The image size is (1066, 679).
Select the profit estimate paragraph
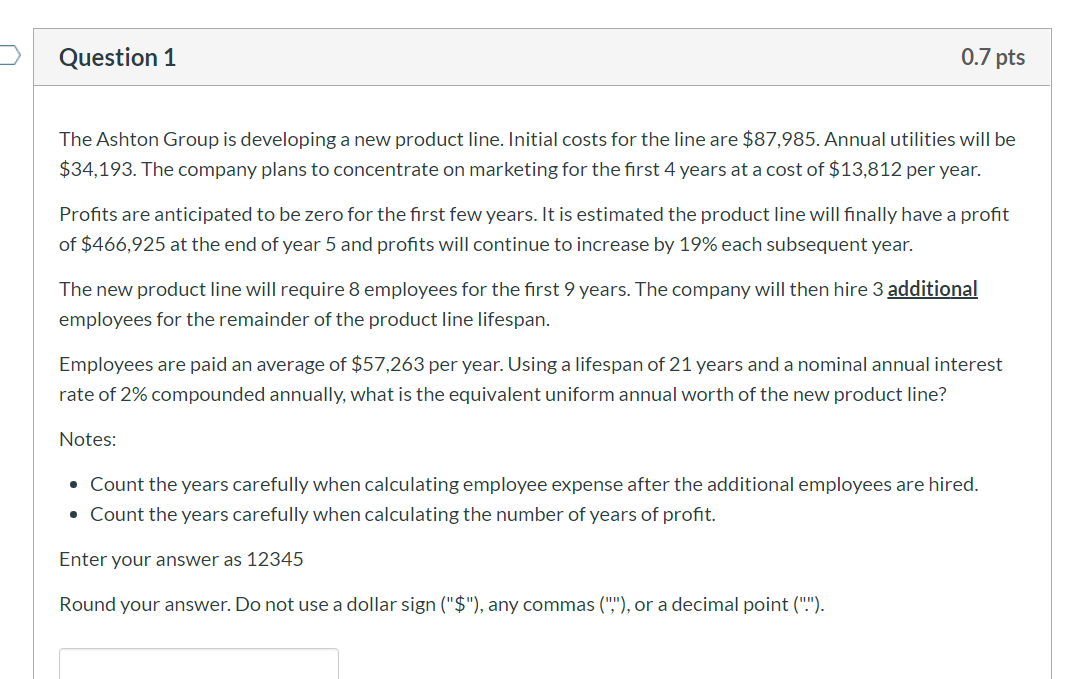(535, 228)
